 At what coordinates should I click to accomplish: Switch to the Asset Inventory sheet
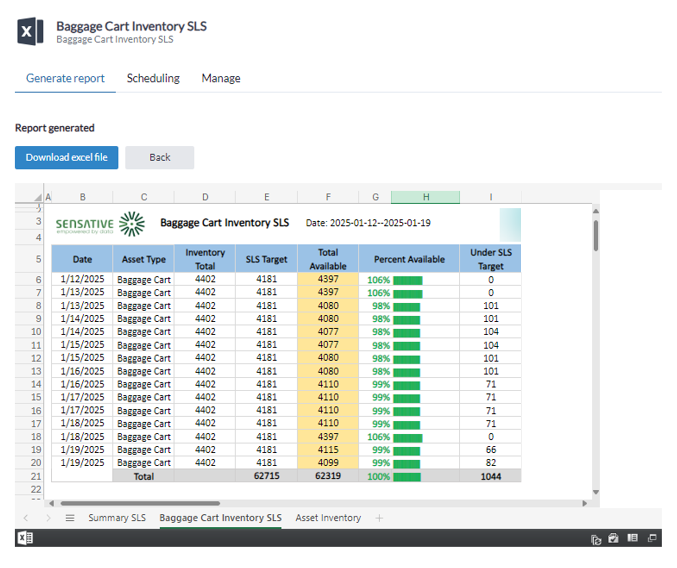point(328,518)
